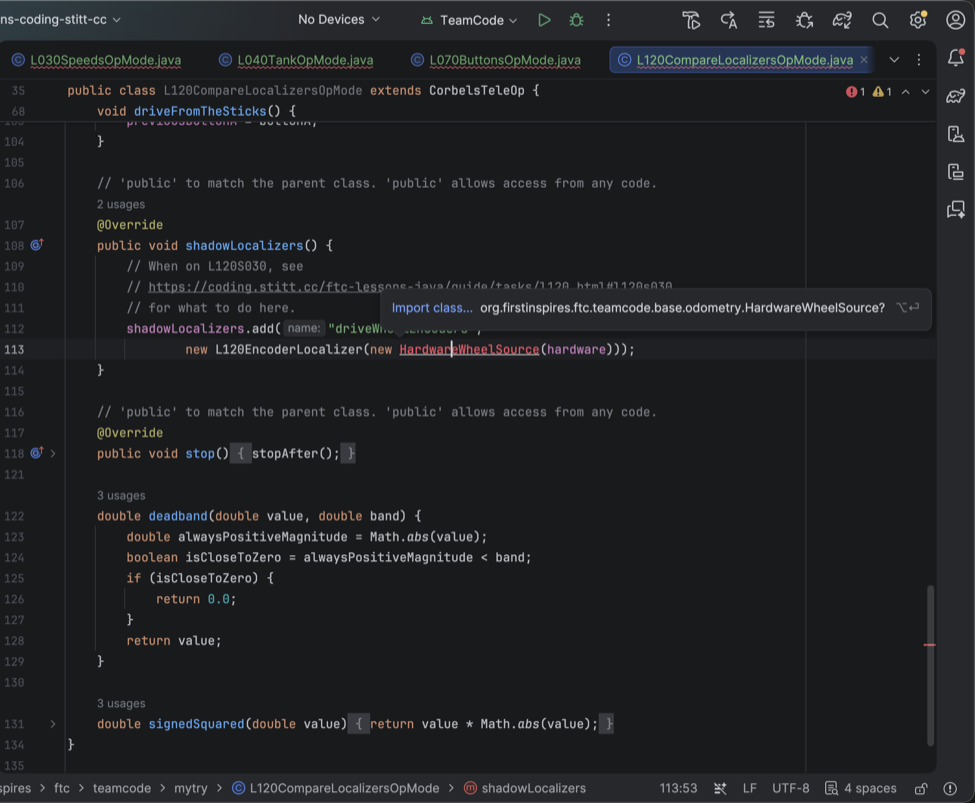Click override gutter icon on line 118
Image resolution: width=975 pixels, height=803 pixels.
coord(37,452)
